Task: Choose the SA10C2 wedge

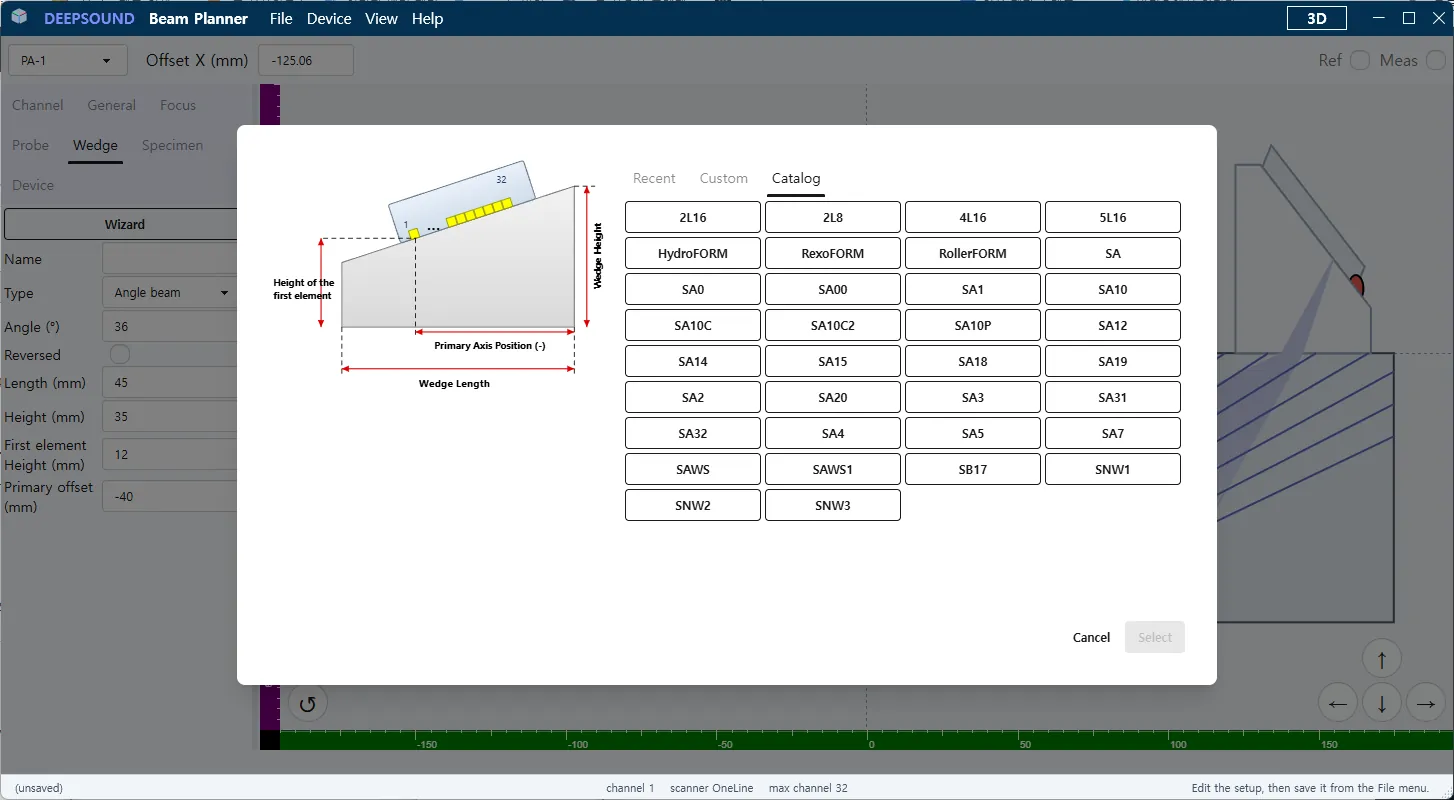Action: (833, 325)
